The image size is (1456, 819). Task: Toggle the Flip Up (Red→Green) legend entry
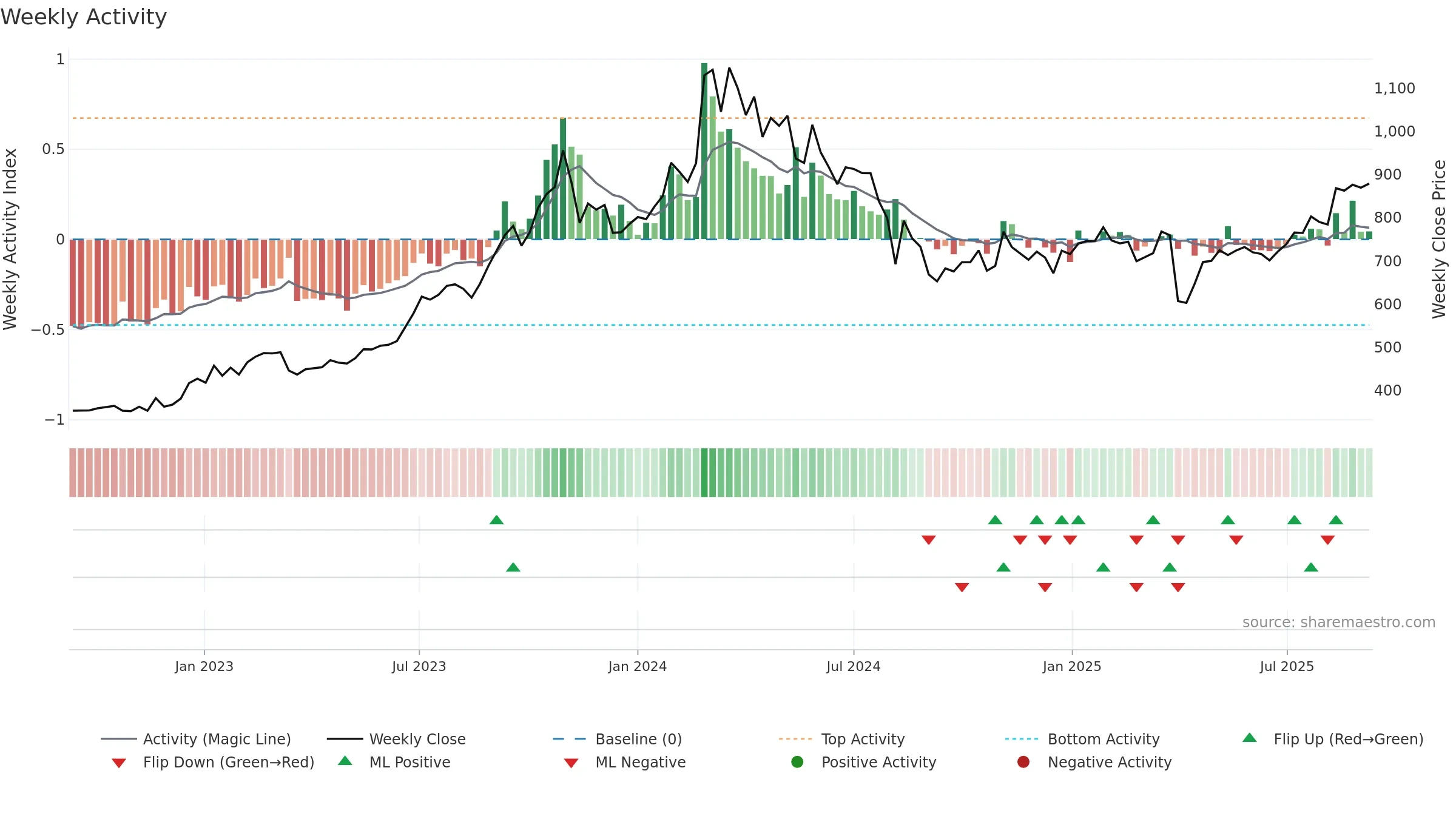tap(1333, 739)
